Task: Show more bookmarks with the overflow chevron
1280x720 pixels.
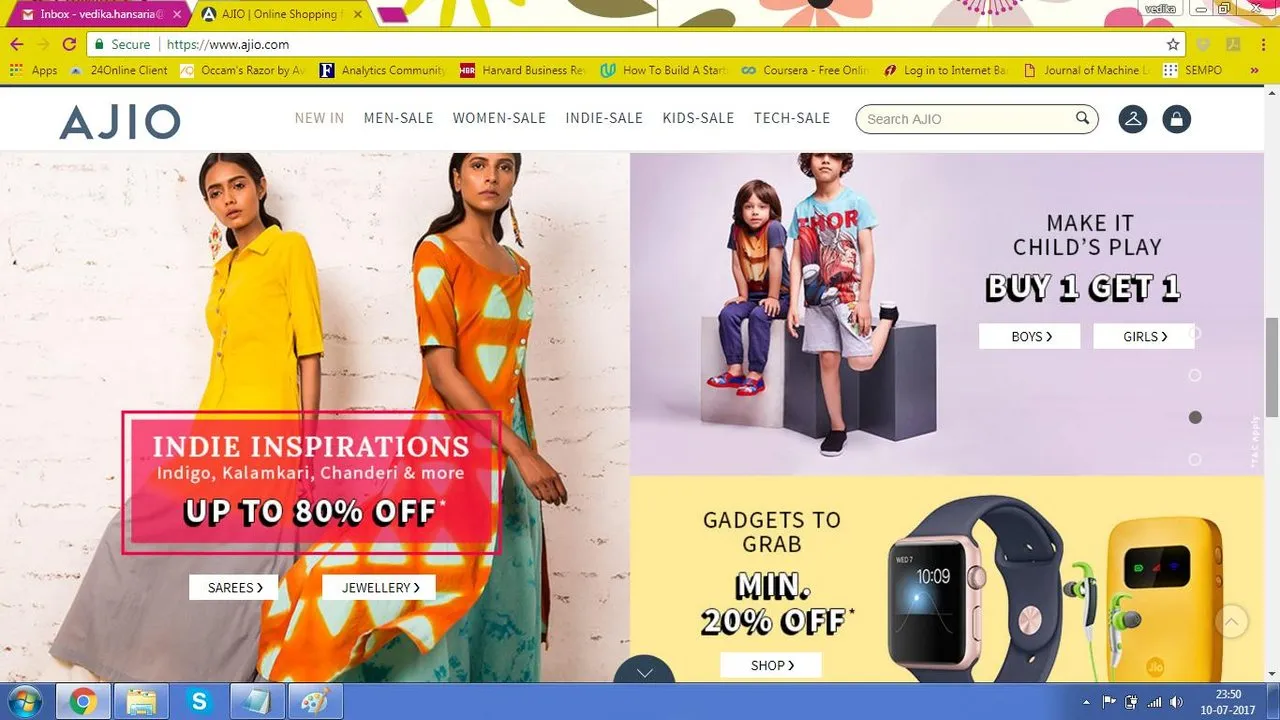Action: tap(1255, 70)
